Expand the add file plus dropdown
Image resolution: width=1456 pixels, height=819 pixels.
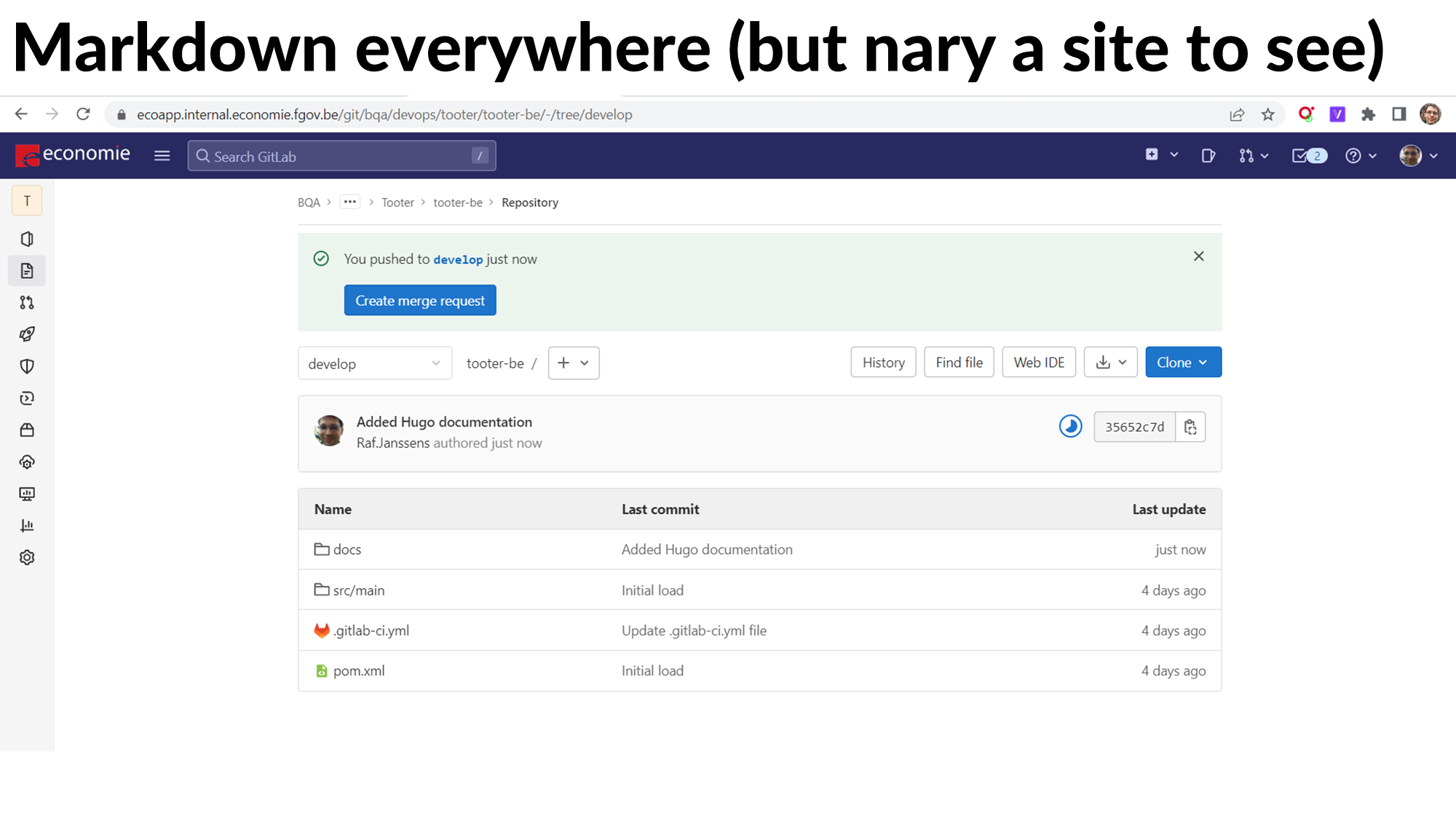[x=573, y=363]
